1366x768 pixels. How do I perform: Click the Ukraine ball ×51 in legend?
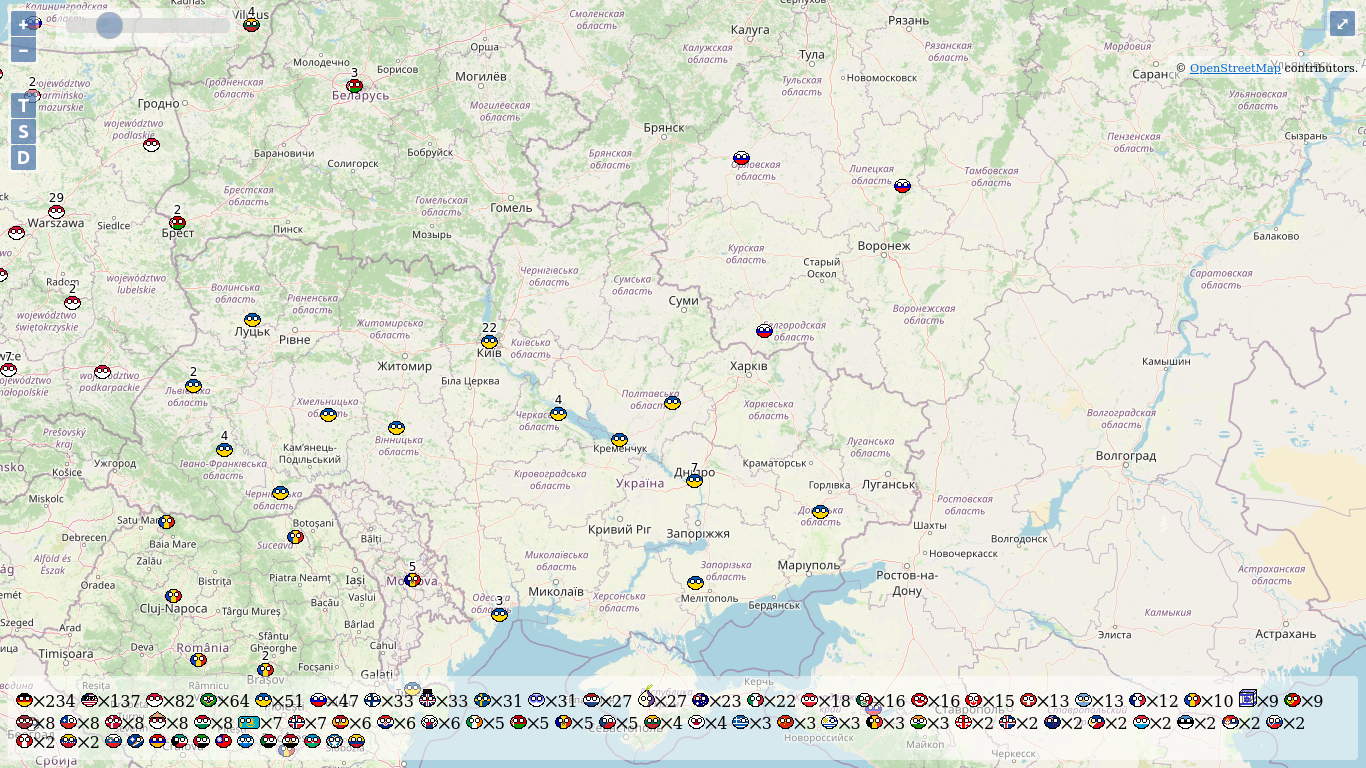click(263, 701)
